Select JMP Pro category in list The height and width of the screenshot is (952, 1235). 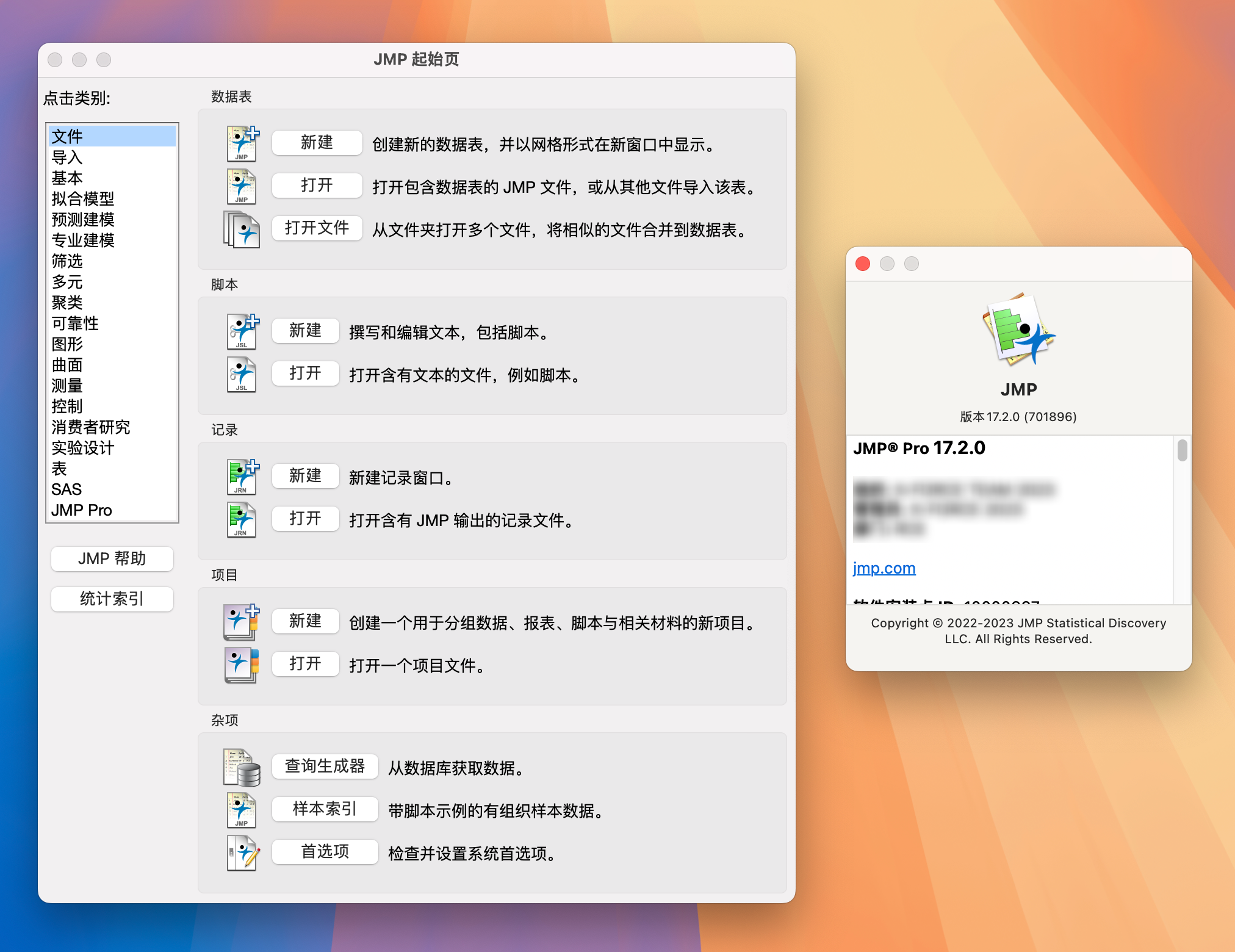(112, 510)
